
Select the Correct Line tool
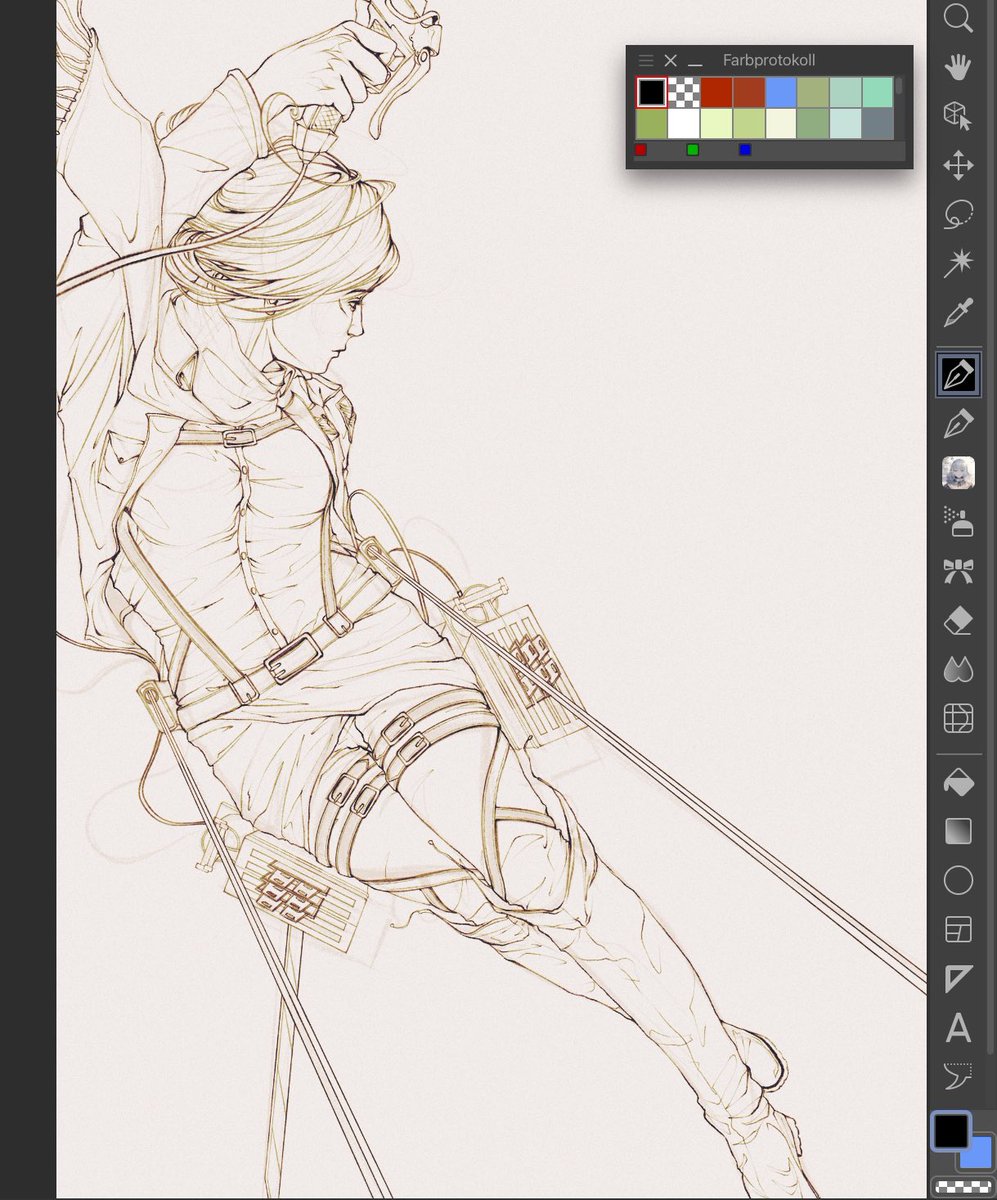pos(958,1076)
